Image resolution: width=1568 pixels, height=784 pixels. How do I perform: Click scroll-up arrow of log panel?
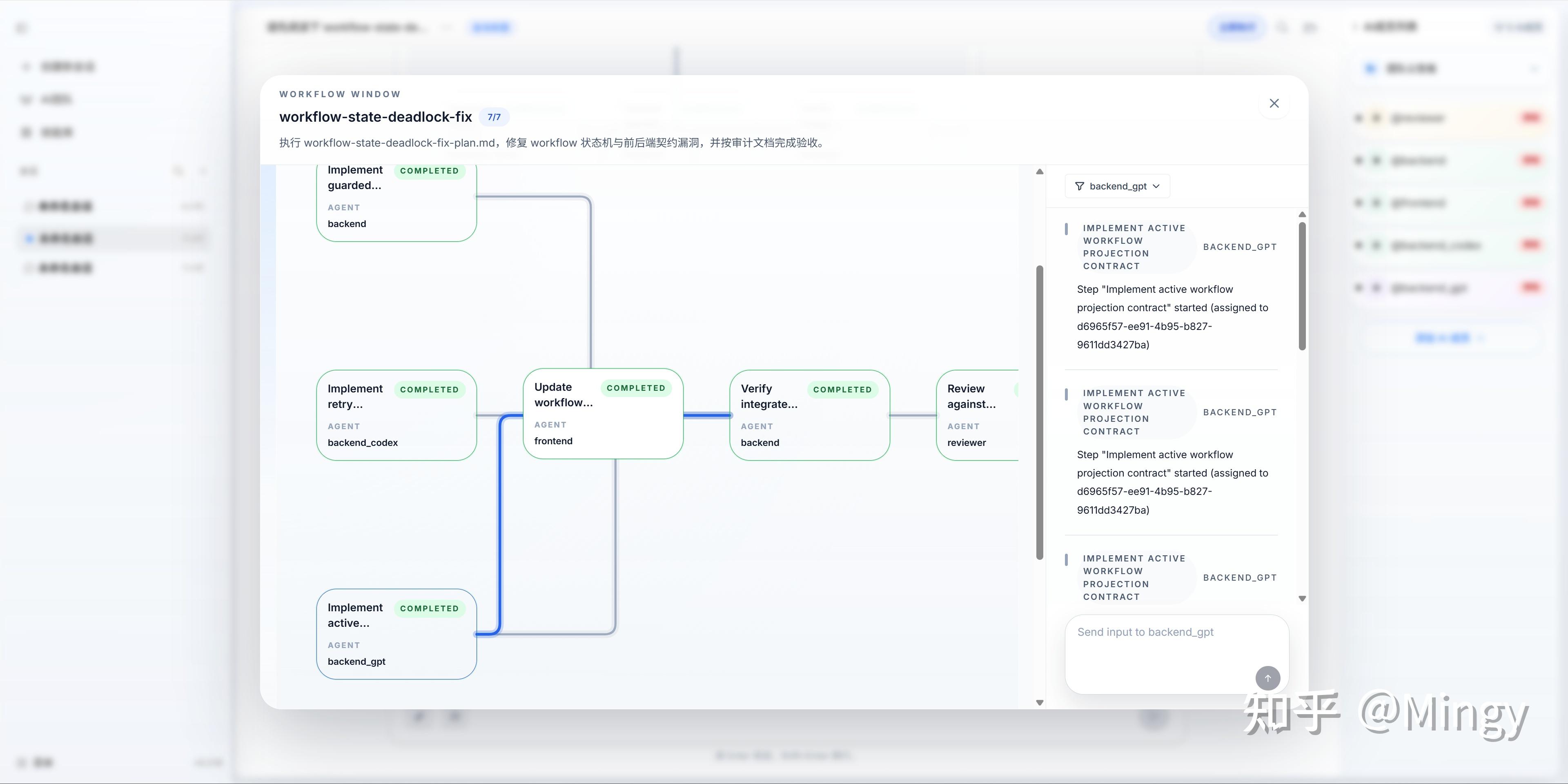(x=1302, y=215)
